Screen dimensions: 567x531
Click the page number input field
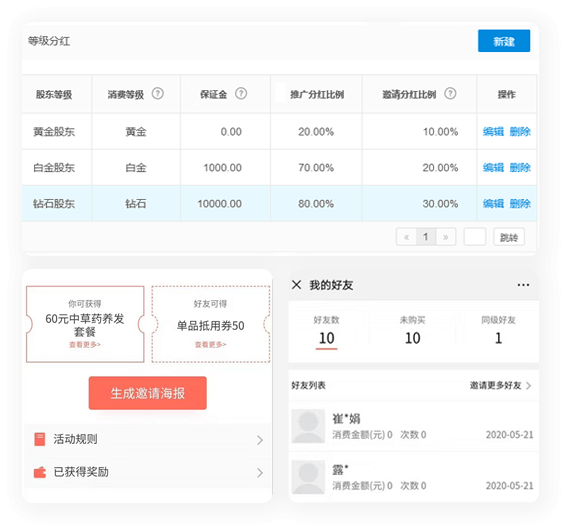(474, 237)
